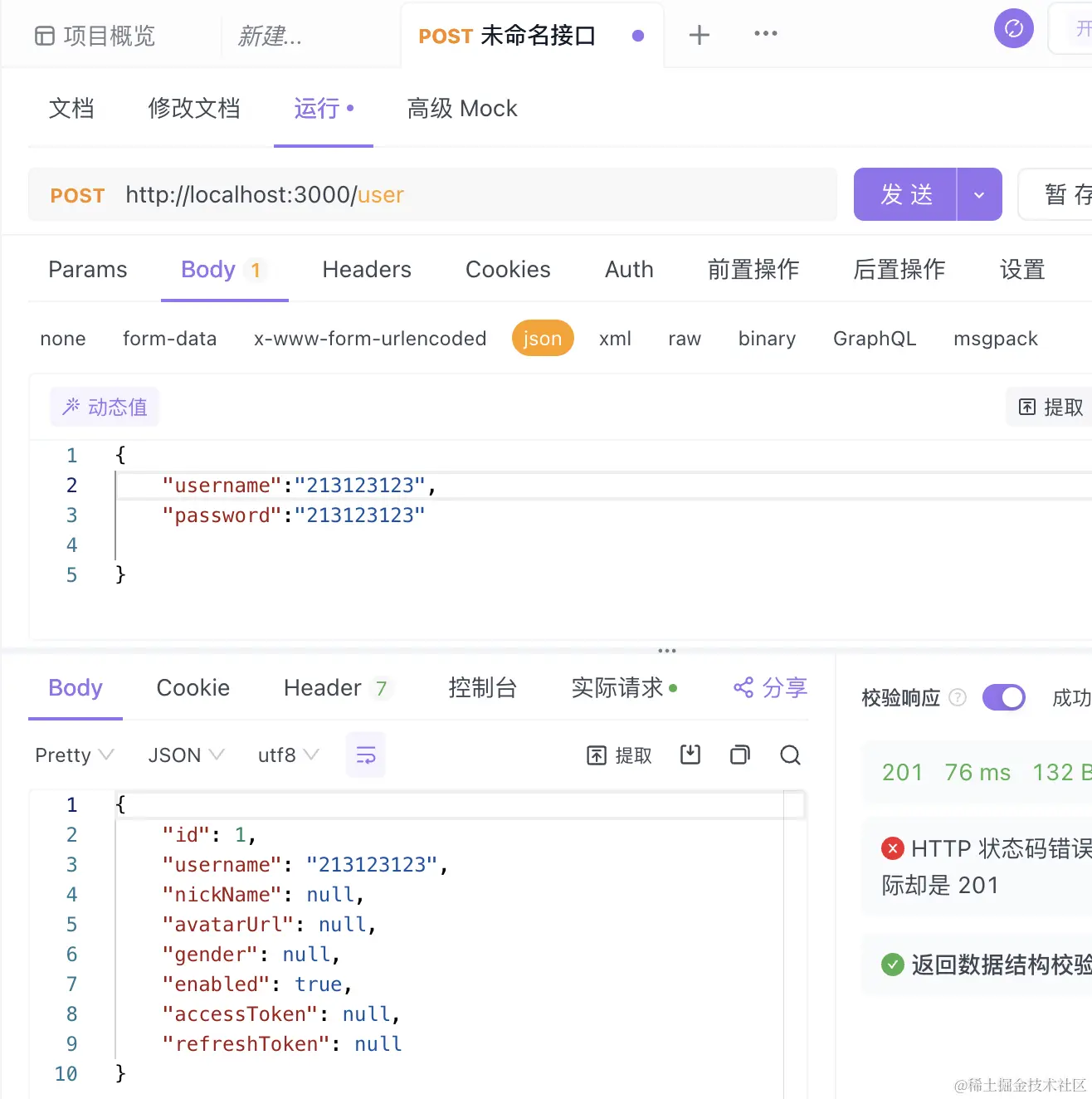Click 提取 in the response toolbar
The image size is (1092, 1099).
tap(620, 755)
